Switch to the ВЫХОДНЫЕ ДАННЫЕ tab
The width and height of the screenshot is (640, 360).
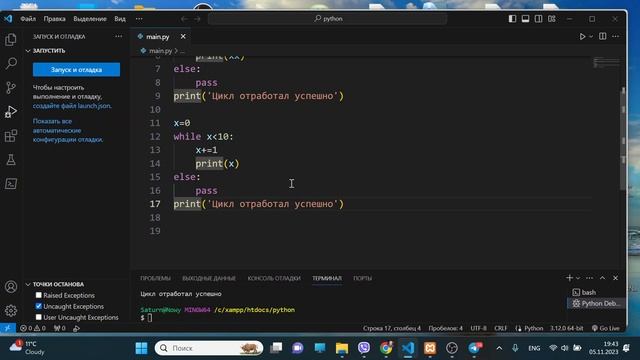[209, 278]
